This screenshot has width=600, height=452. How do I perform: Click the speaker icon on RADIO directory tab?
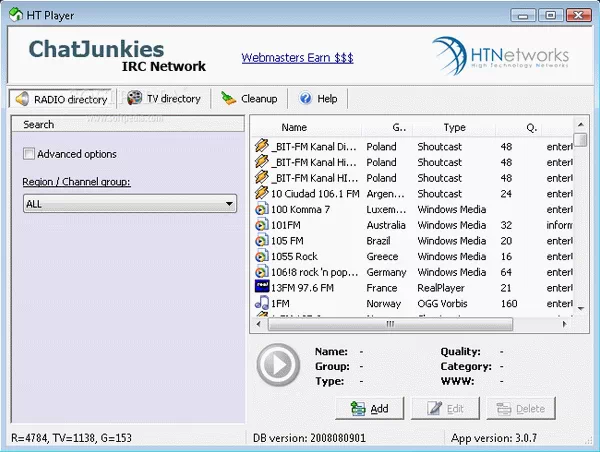click(x=22, y=99)
